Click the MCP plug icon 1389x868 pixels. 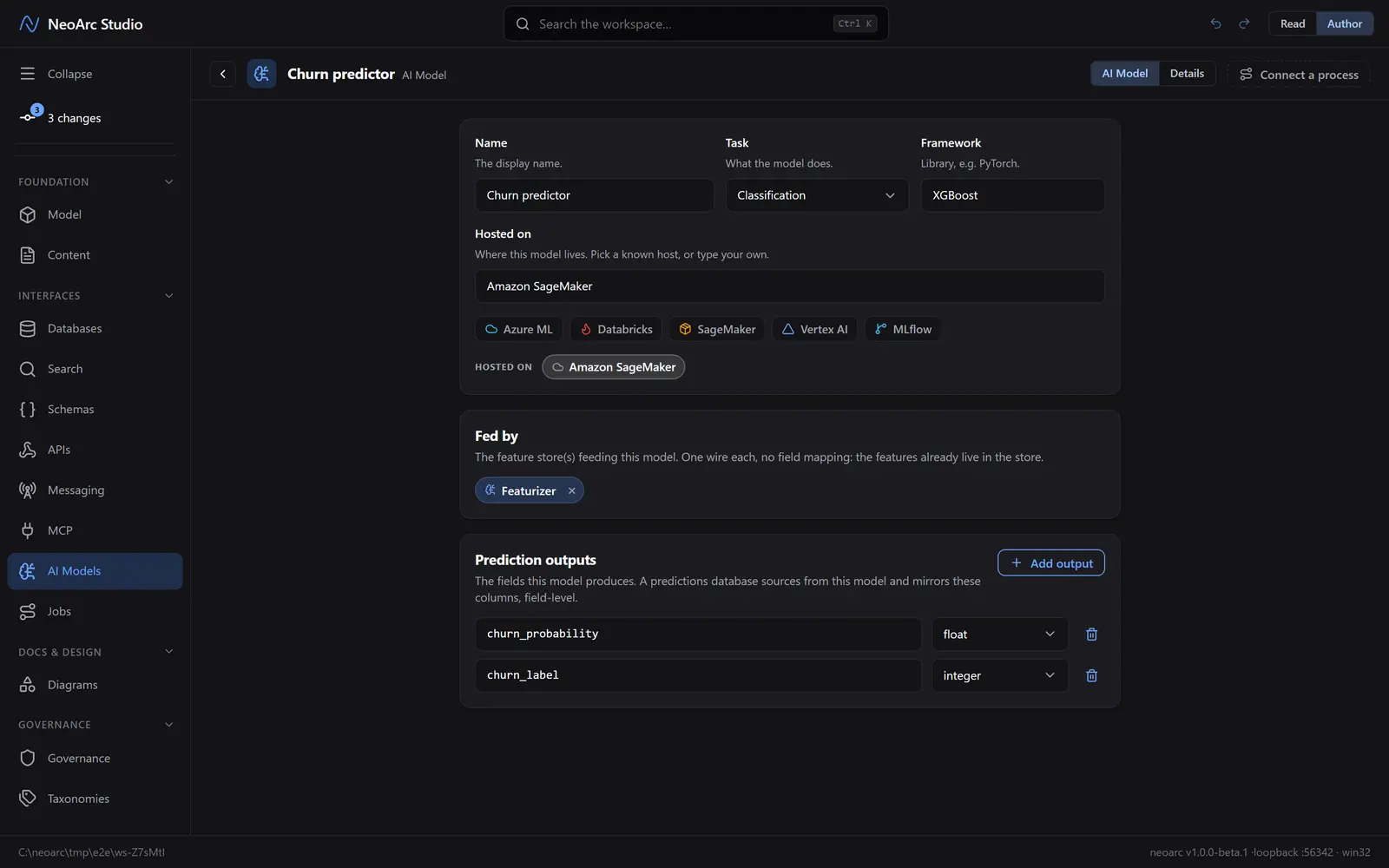coord(28,530)
